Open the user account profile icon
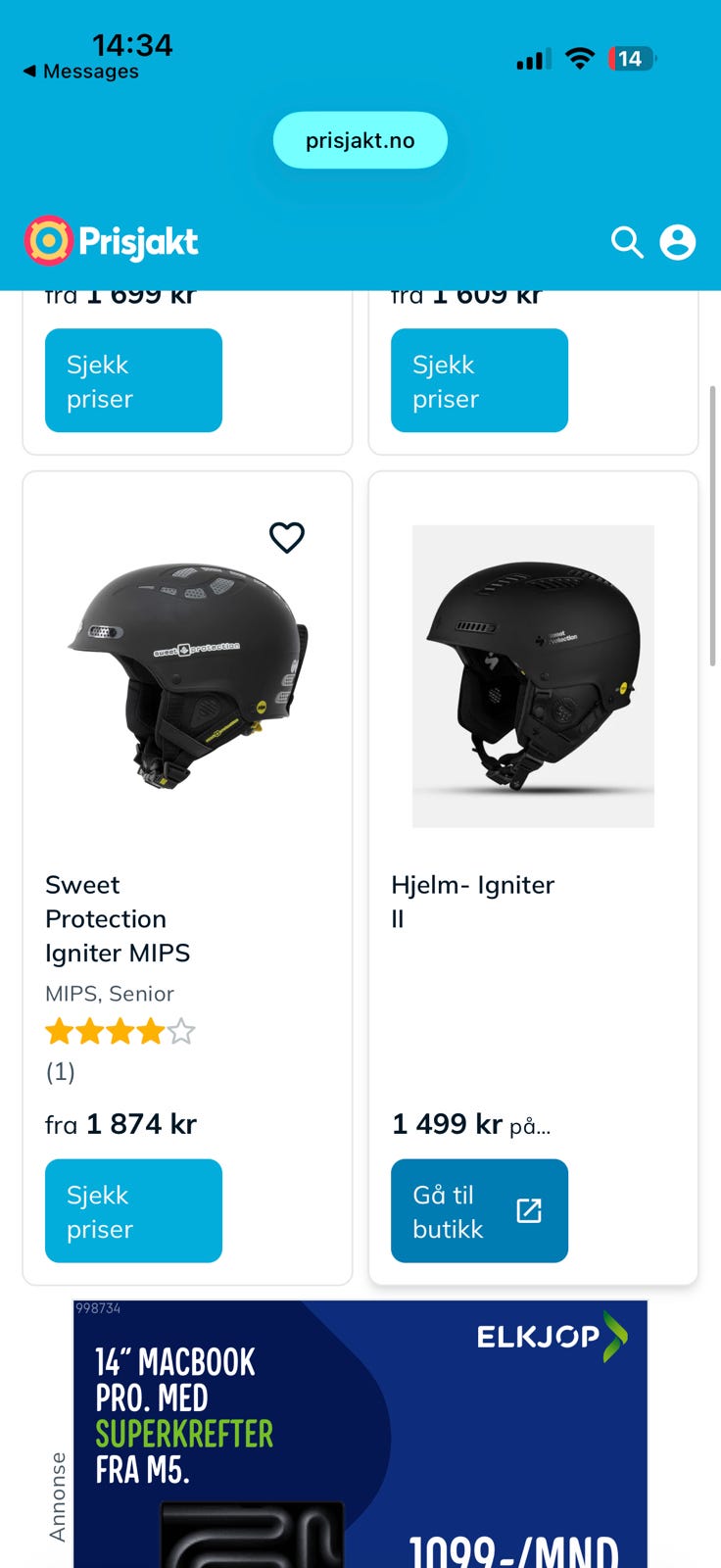This screenshot has width=721, height=1568. point(678,242)
